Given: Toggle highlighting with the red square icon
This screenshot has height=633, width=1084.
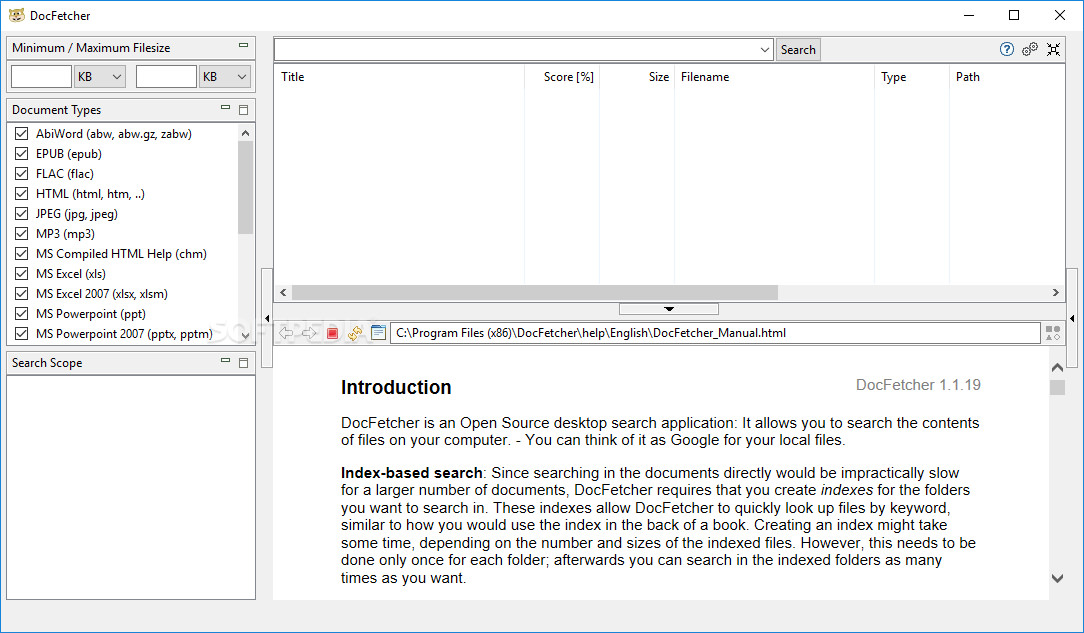Looking at the screenshot, I should tap(332, 332).
